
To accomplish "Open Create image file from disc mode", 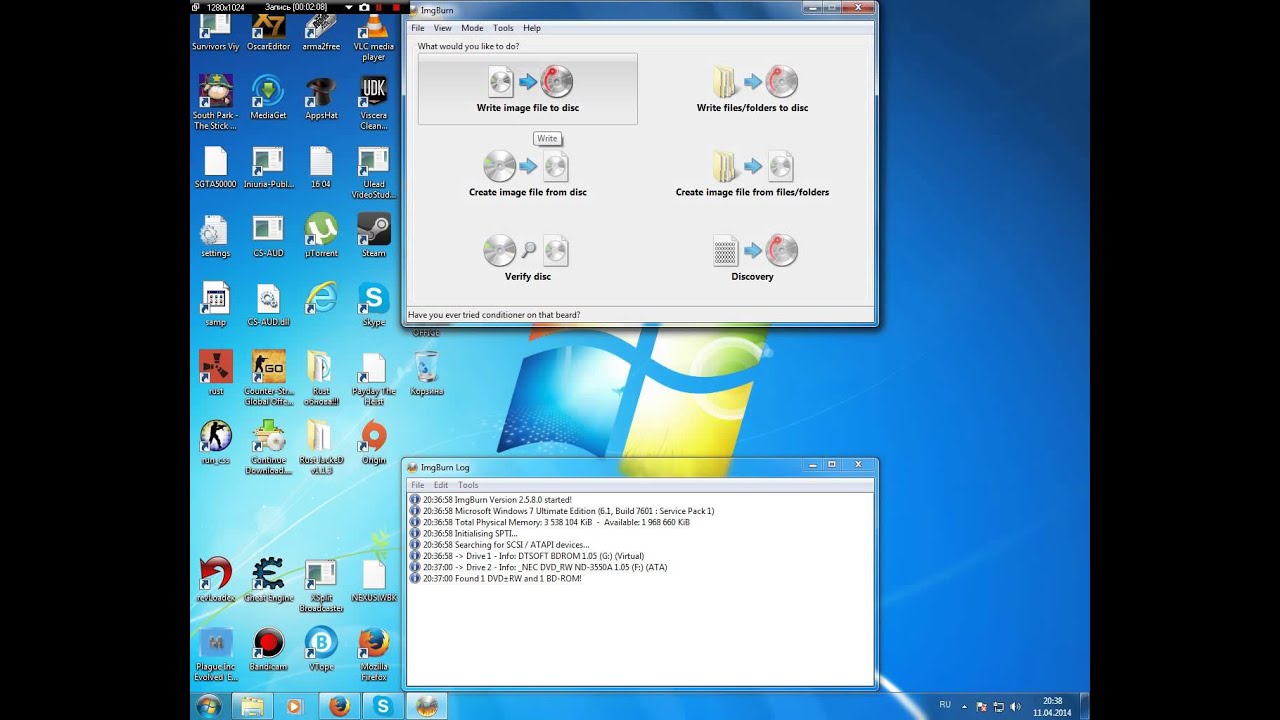I will click(527, 173).
